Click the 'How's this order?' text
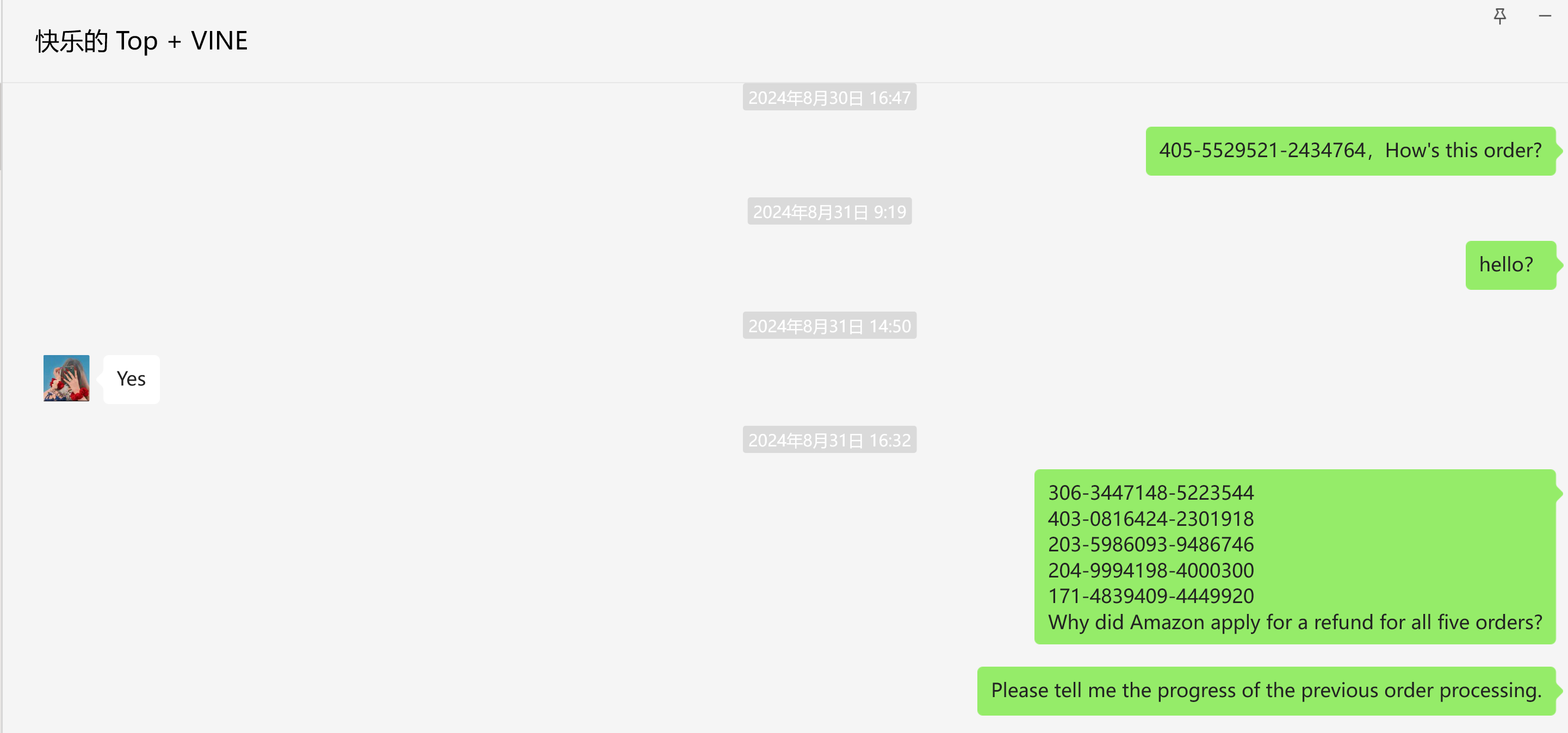The width and height of the screenshot is (1568, 733). click(1464, 151)
